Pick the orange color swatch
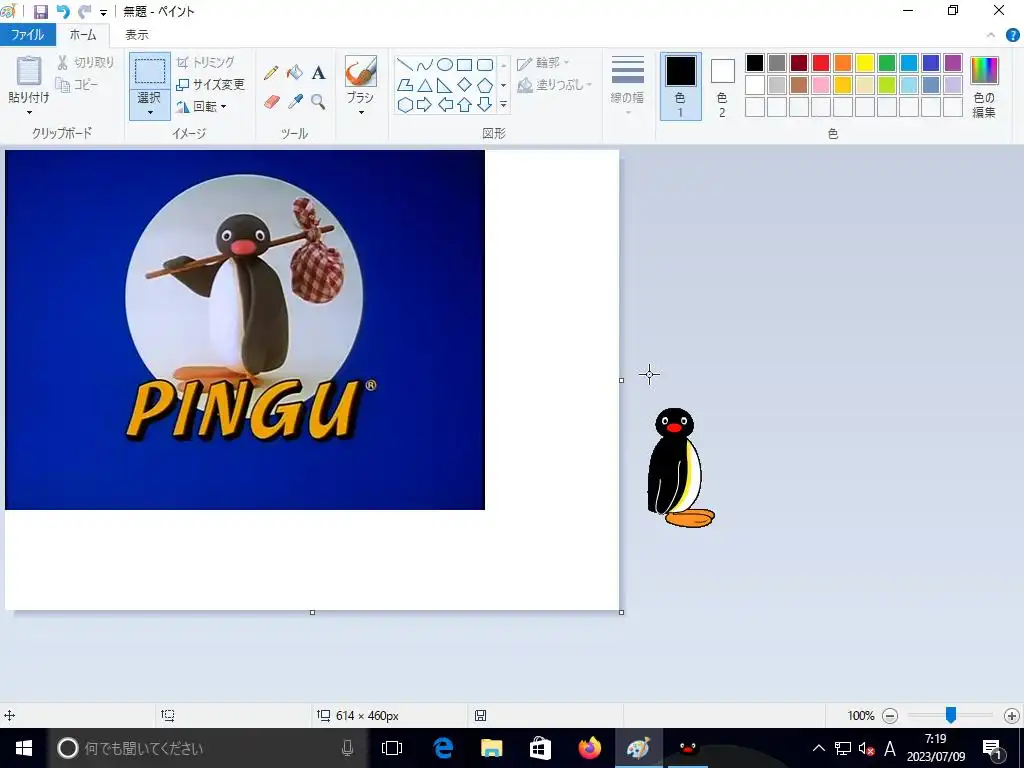The image size is (1024, 768). [x=843, y=63]
